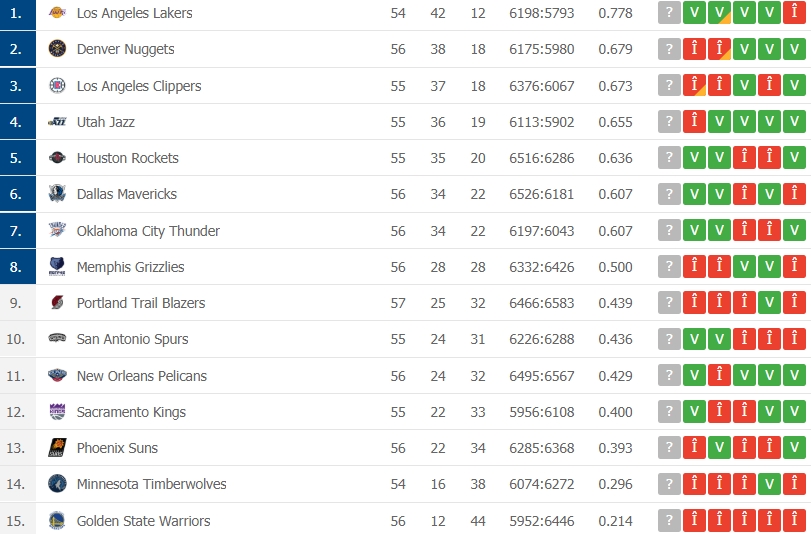Click the Portland Trail Blazers logo

pyautogui.click(x=56, y=303)
